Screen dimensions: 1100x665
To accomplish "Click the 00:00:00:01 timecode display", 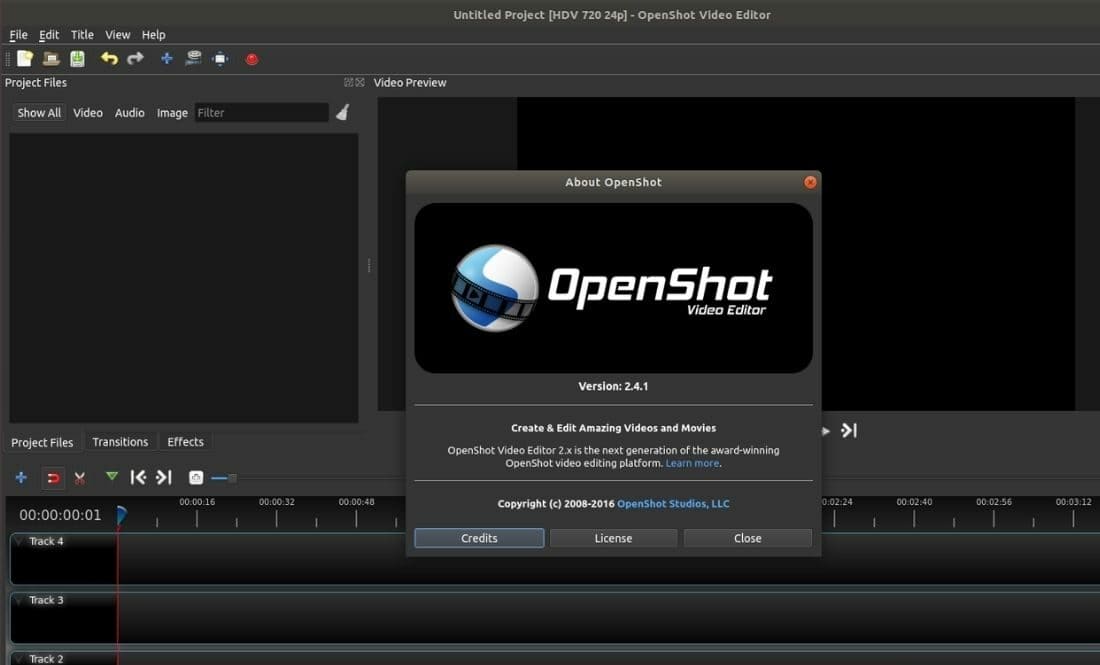I will click(60, 515).
